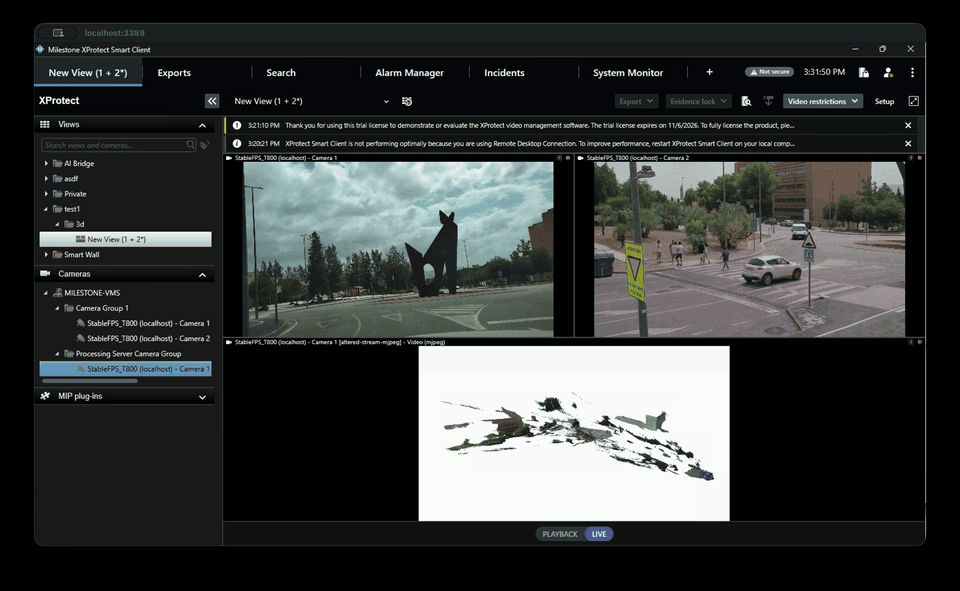Expand the AI Bridge folder

click(x=46, y=164)
